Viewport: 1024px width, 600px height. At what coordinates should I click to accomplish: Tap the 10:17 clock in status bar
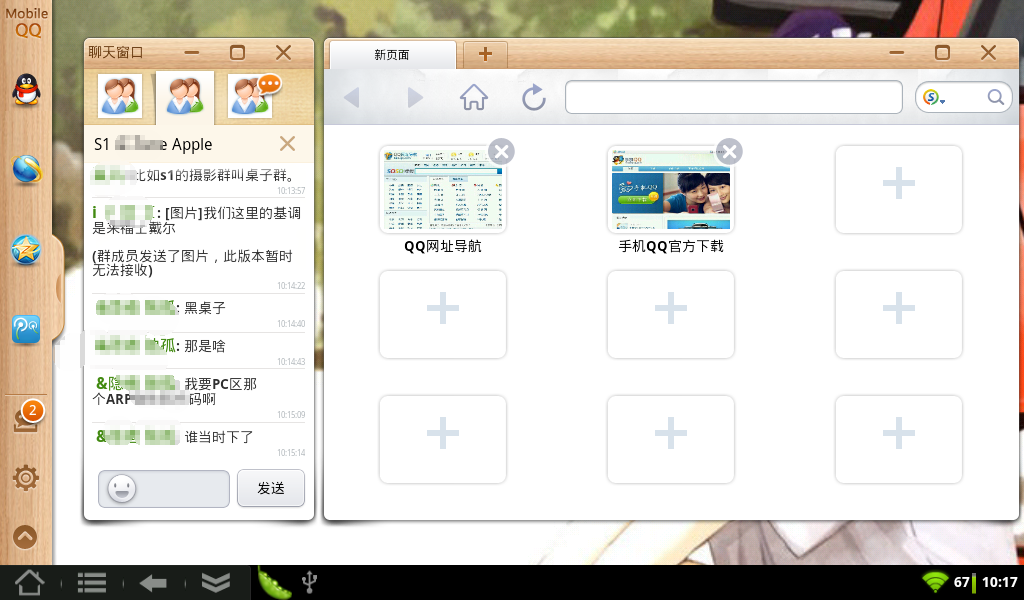point(1000,582)
